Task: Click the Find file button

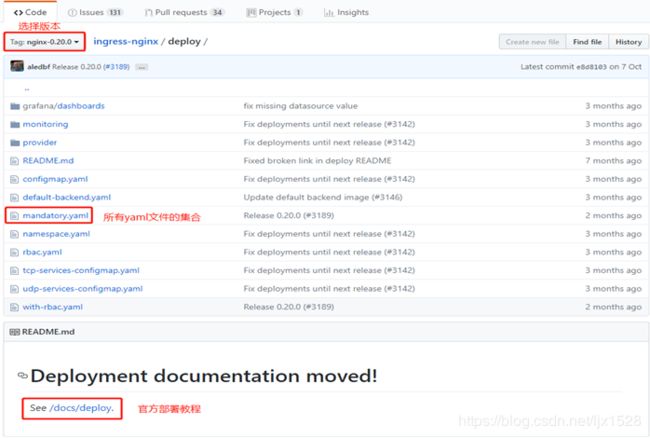Action: point(587,42)
